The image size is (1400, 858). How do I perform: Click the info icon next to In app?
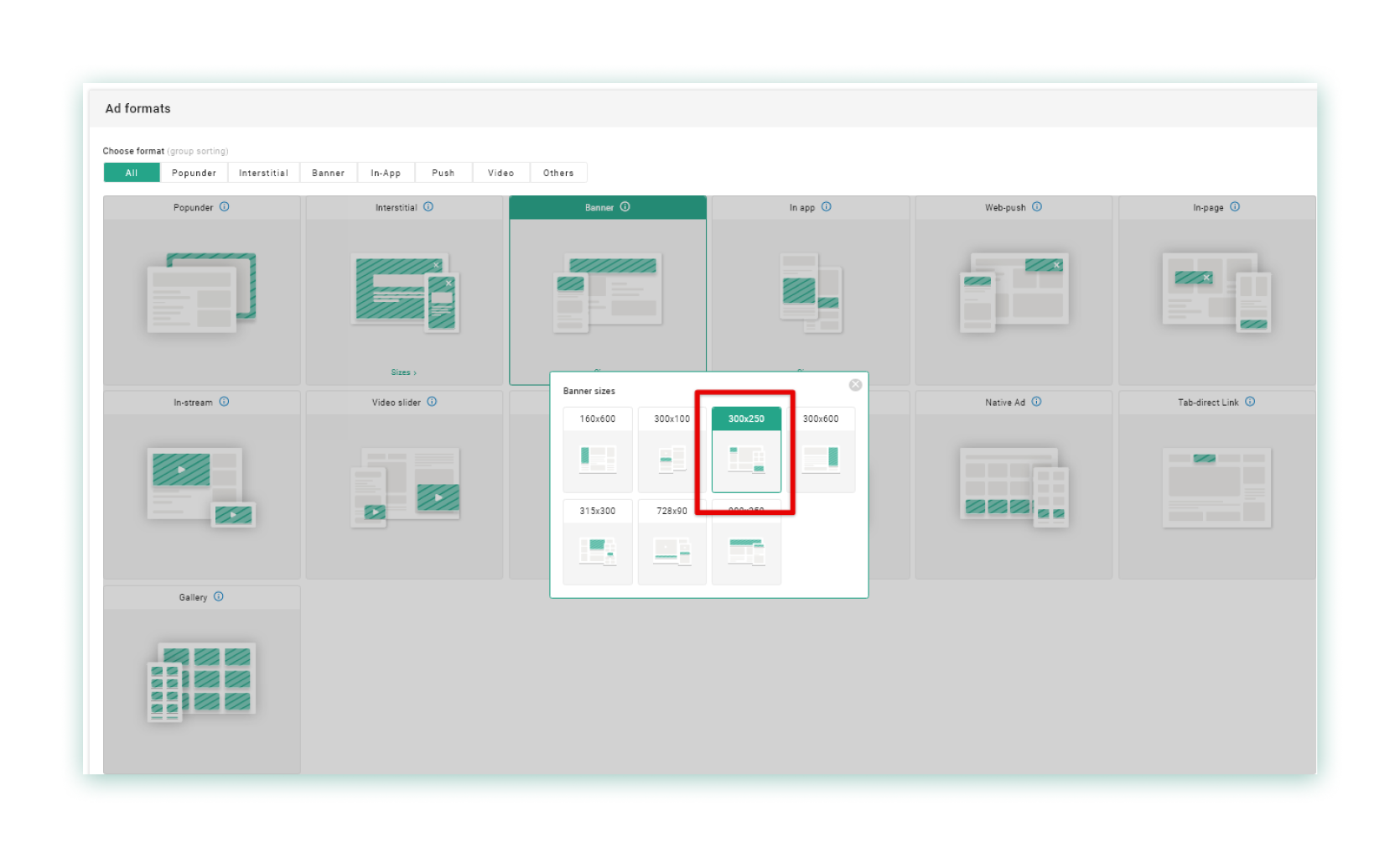(x=827, y=207)
